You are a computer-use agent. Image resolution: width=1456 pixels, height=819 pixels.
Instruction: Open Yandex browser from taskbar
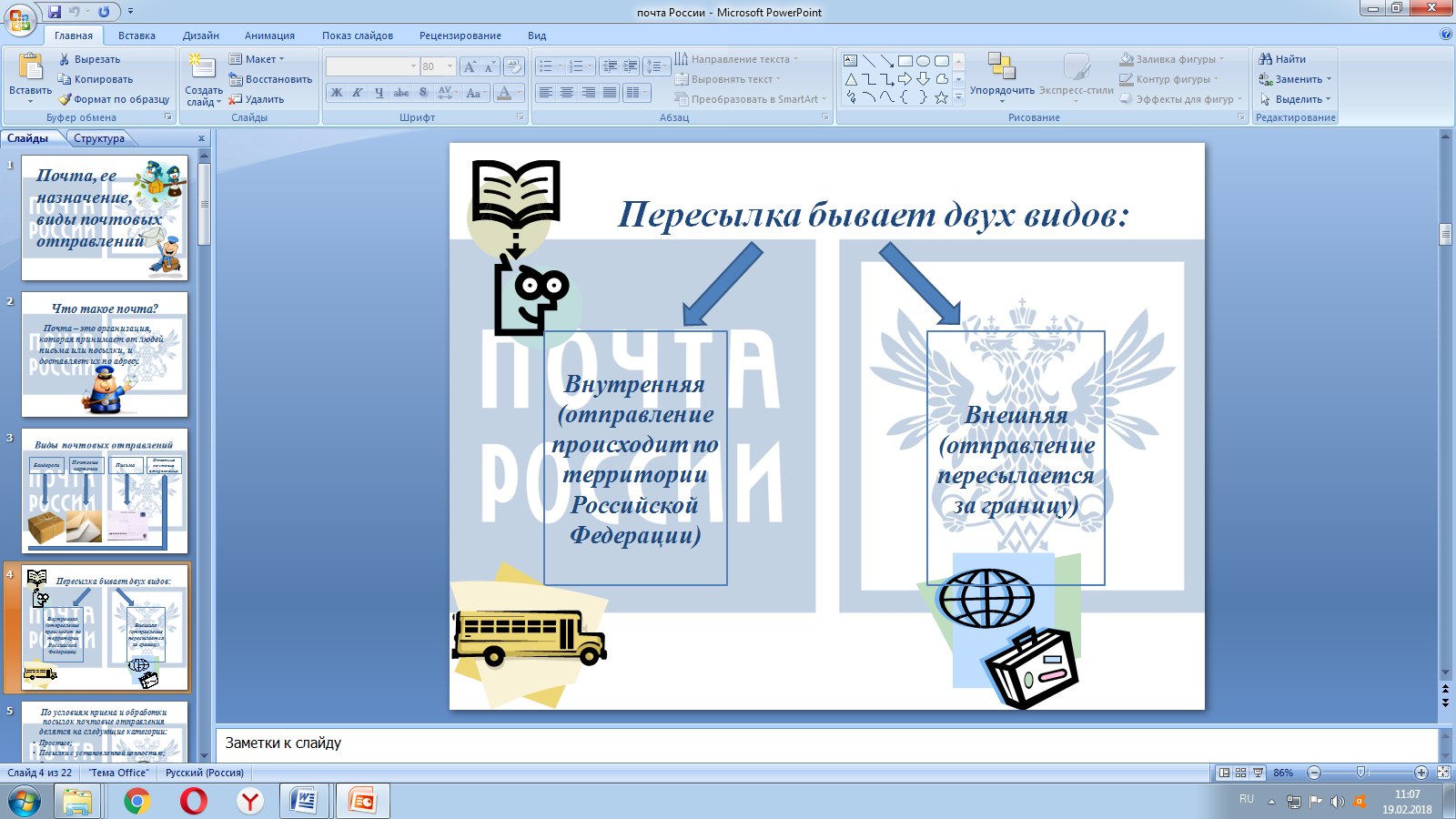250,801
